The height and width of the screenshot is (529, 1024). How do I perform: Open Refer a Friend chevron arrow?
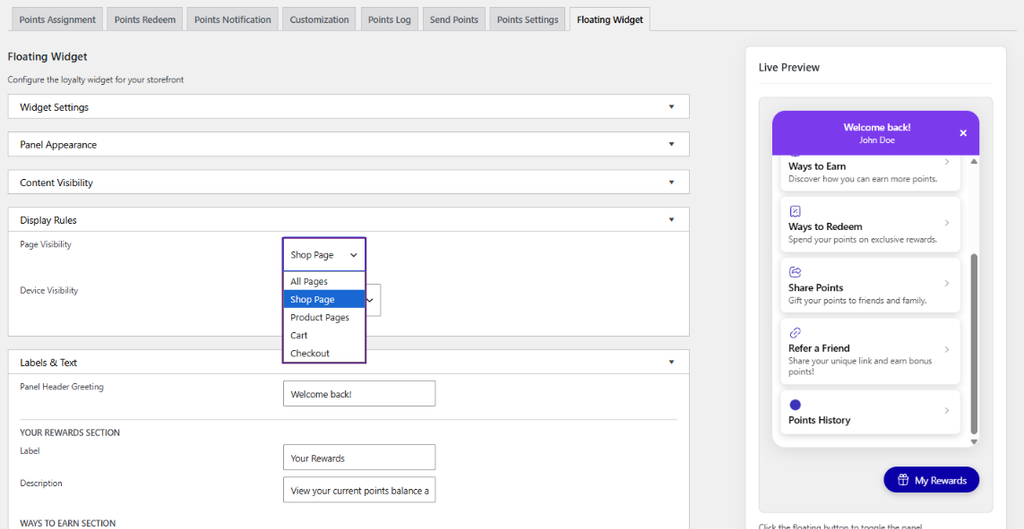[947, 349]
